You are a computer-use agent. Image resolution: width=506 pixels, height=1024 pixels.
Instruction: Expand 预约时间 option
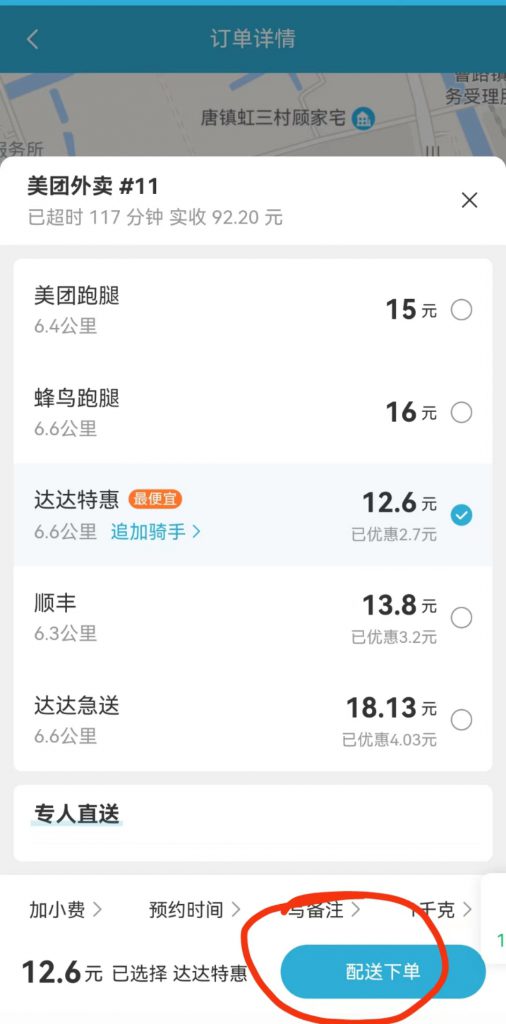click(195, 909)
